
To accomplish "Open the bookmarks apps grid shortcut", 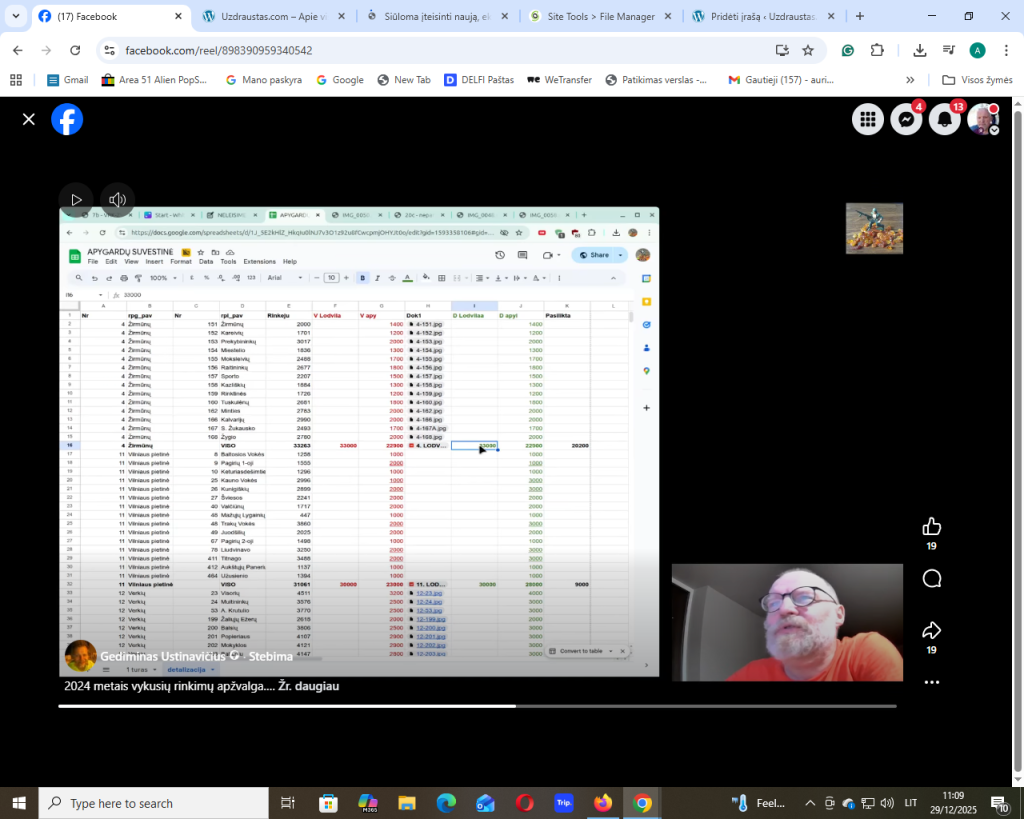I will 16,80.
